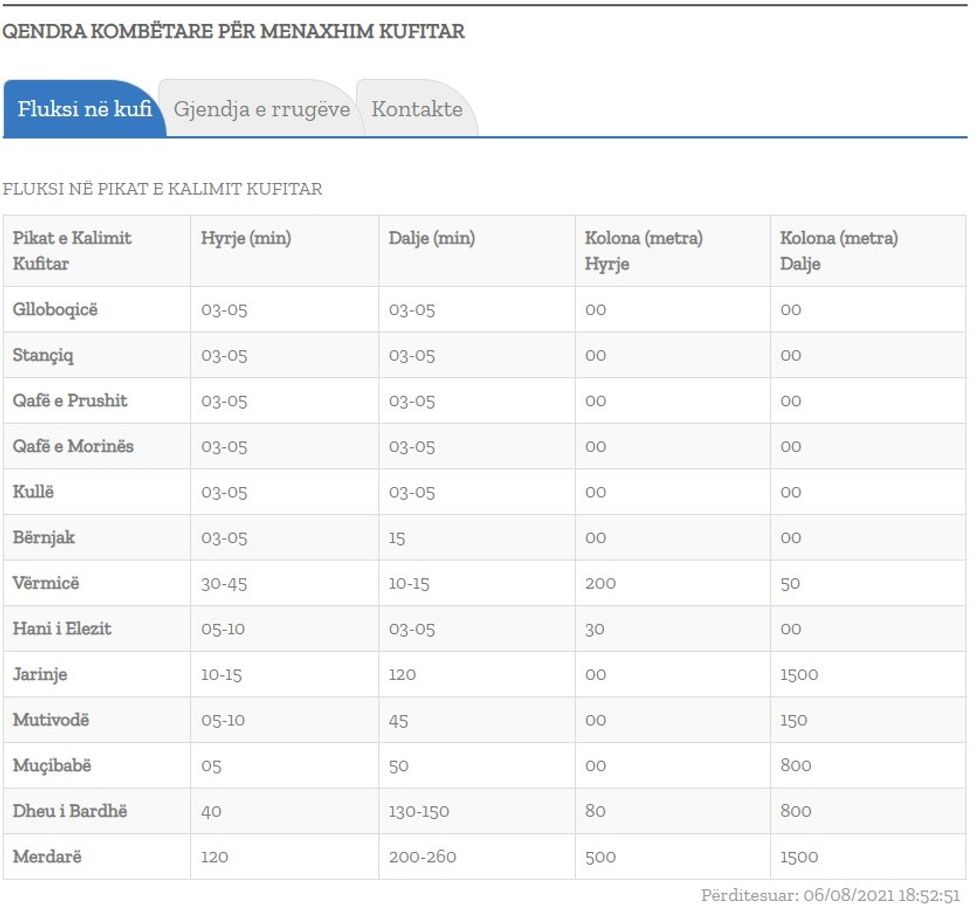Click the Hyrje (min) column header
Screen dimensions: 980x904
click(246, 238)
